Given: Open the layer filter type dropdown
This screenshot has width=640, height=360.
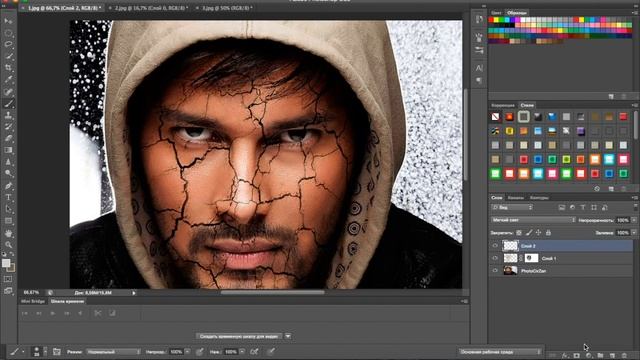Looking at the screenshot, I should pos(512,208).
